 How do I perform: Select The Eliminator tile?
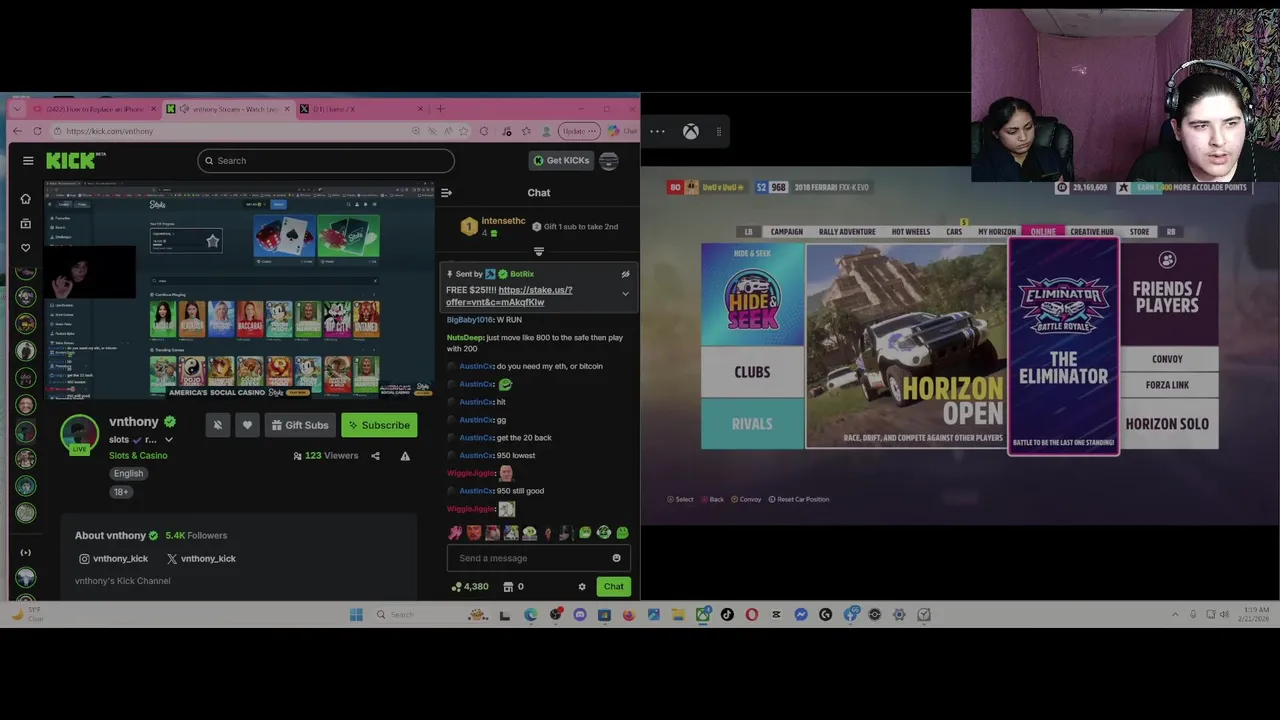[1063, 346]
